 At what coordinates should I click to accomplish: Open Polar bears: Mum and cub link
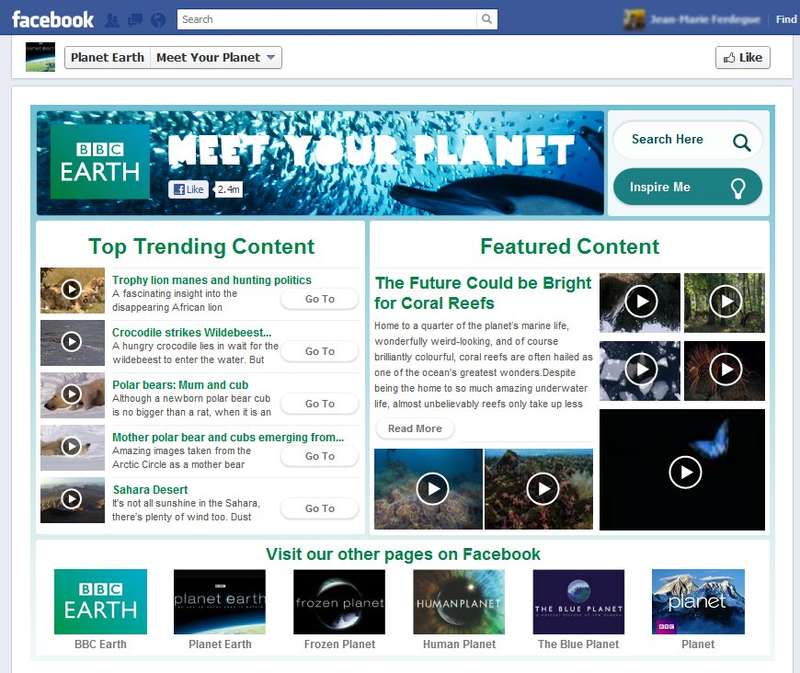180,385
